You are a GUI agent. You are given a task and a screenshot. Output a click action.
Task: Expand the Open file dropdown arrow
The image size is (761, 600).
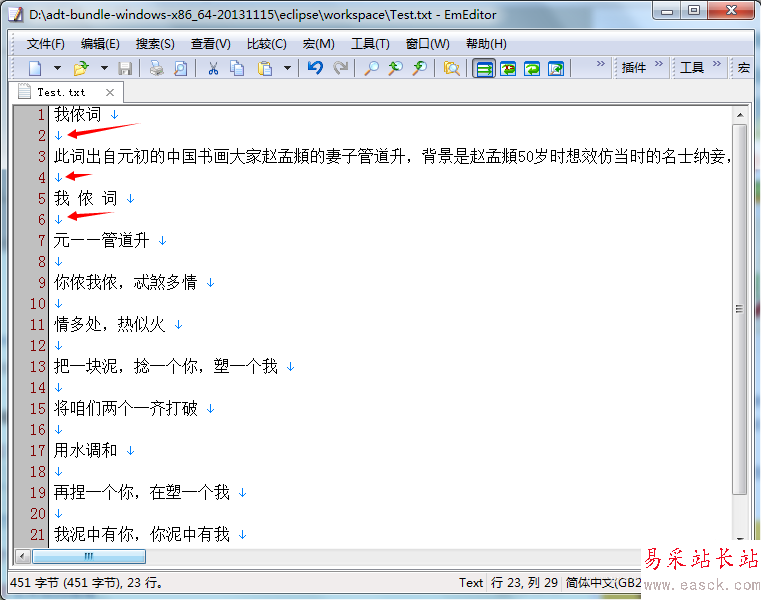coord(104,68)
